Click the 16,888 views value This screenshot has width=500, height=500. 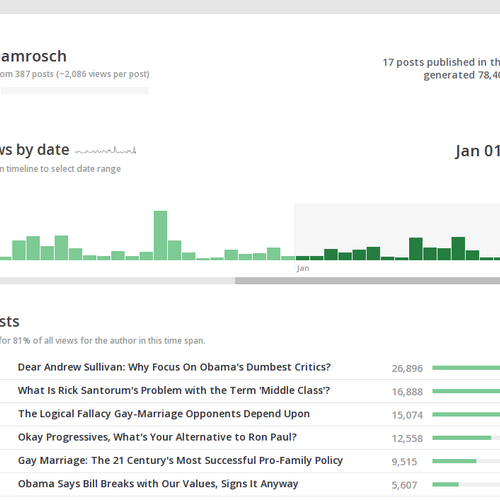pyautogui.click(x=407, y=392)
